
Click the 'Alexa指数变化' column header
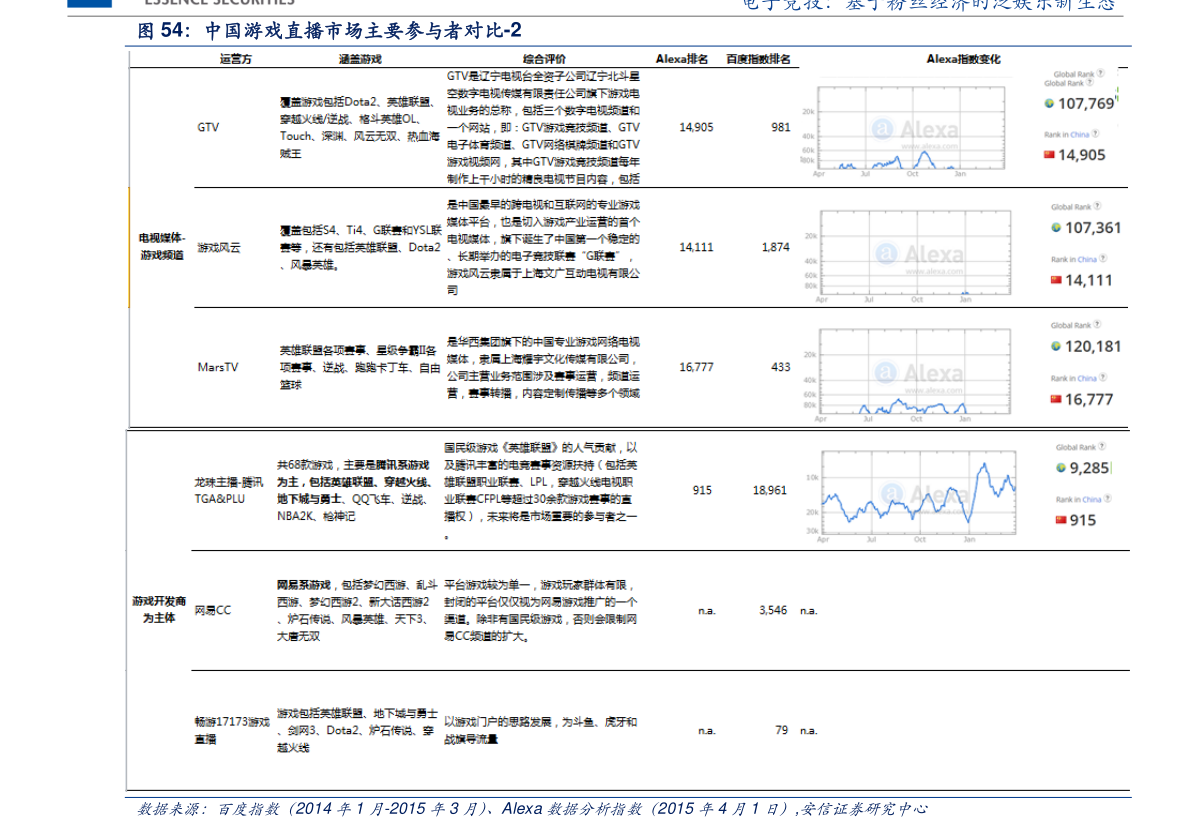(x=963, y=59)
